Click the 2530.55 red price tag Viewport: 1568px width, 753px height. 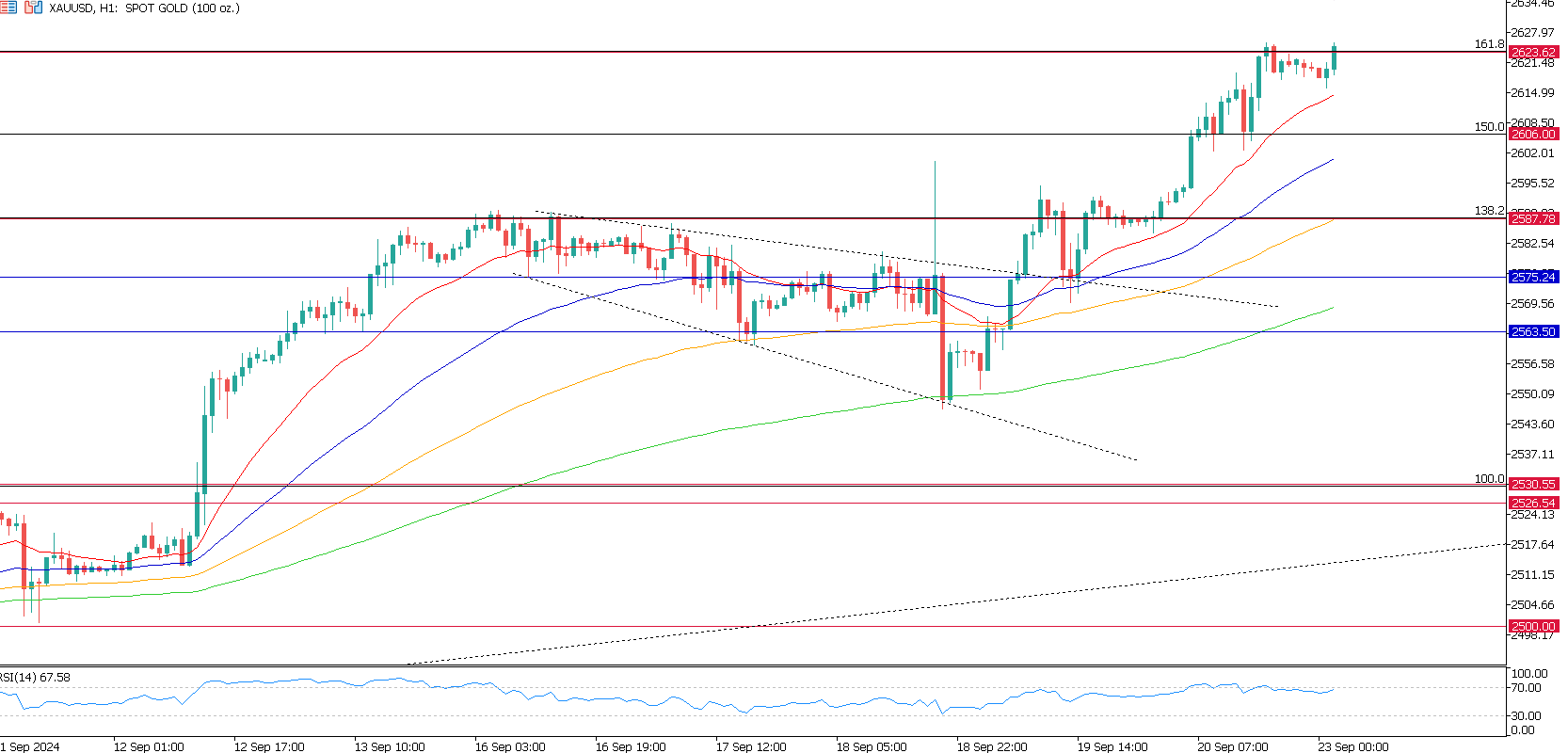pos(1533,484)
